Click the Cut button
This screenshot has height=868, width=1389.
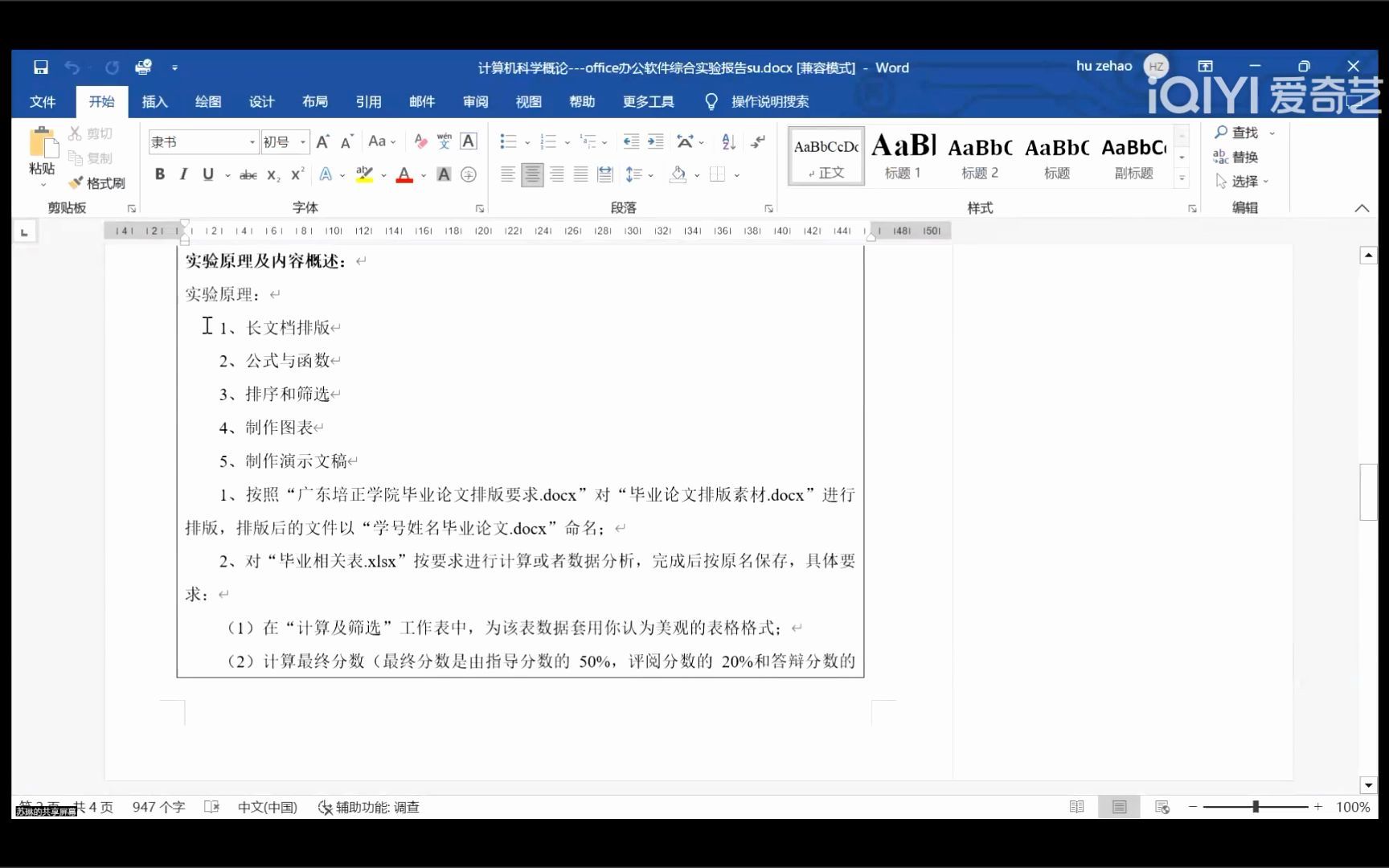point(91,133)
